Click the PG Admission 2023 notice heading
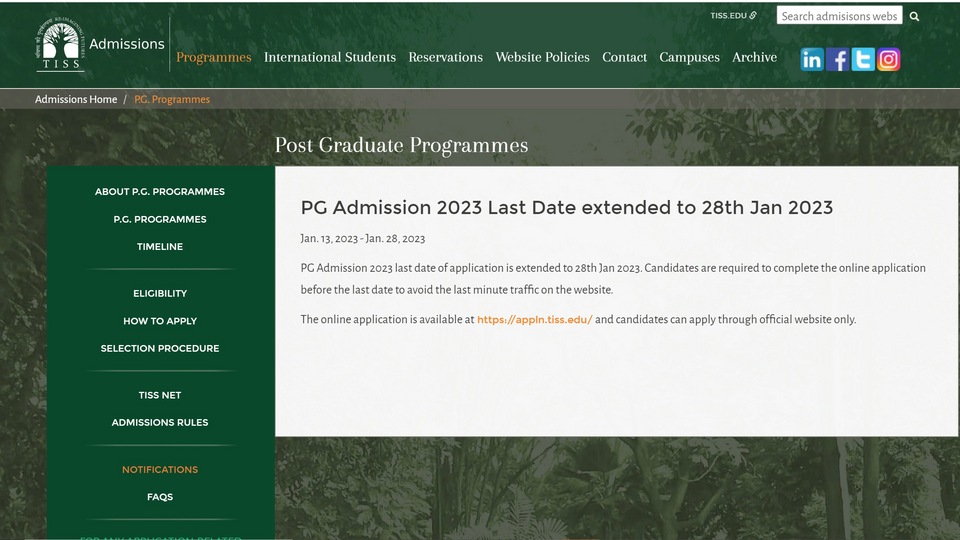This screenshot has height=540, width=960. 566,208
